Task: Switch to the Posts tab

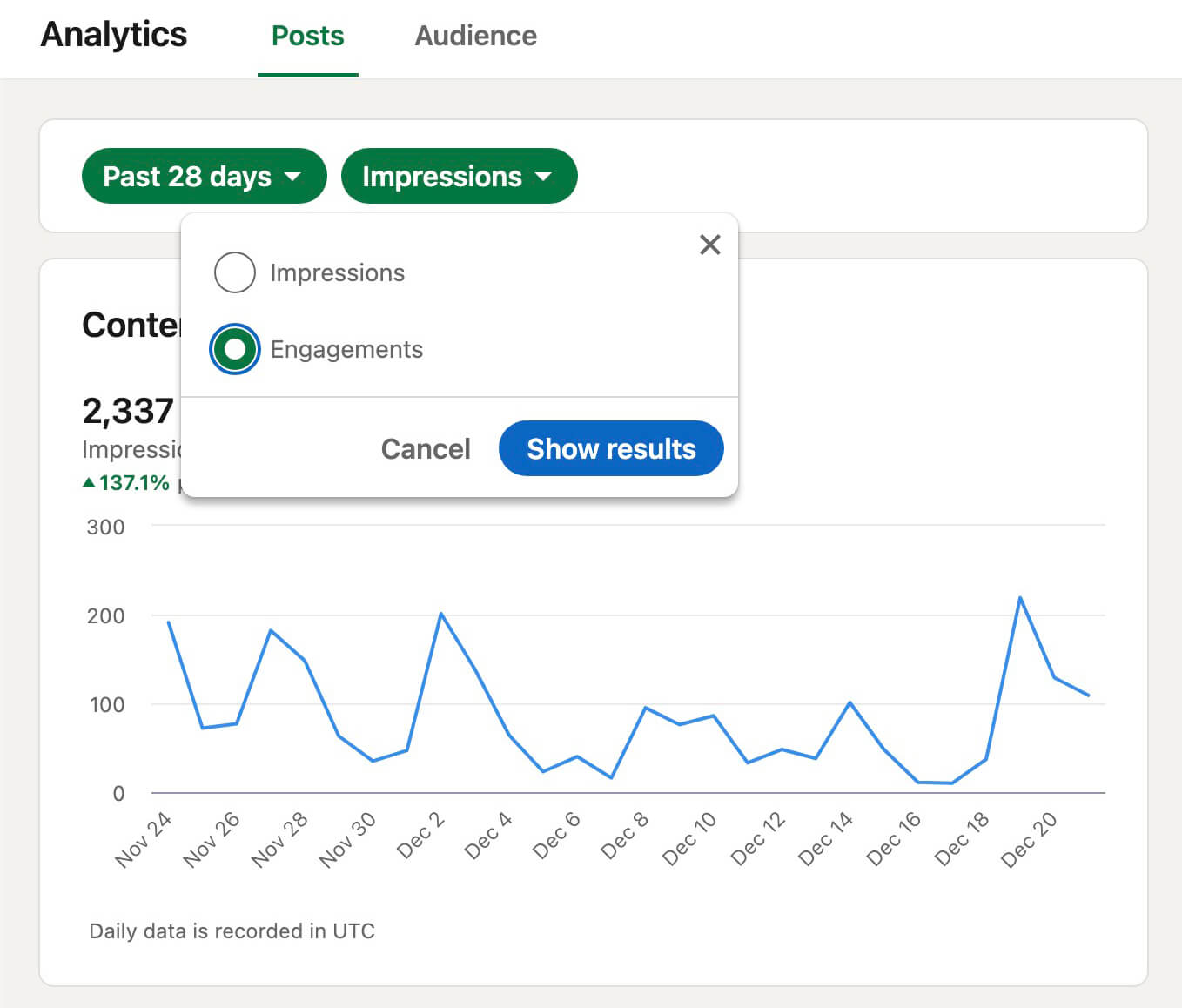Action: (x=307, y=36)
